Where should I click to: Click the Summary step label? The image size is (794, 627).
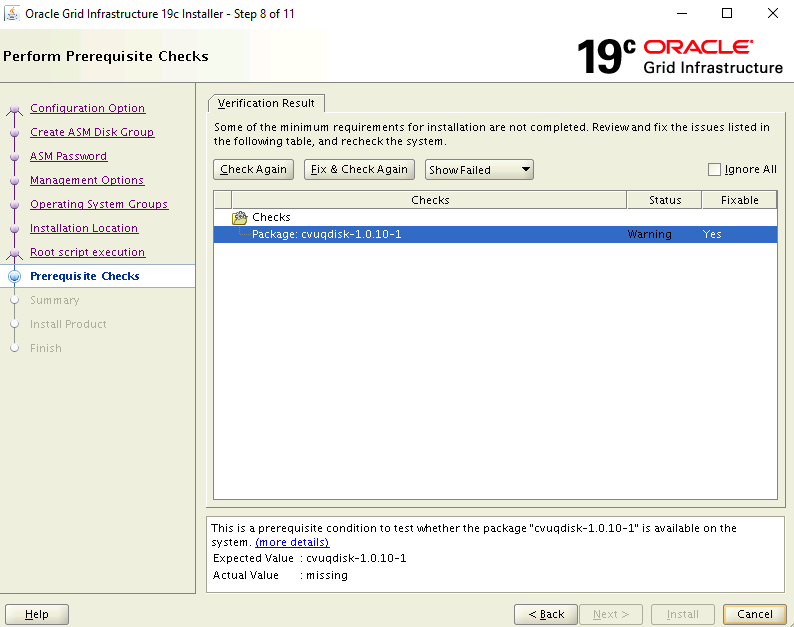click(x=55, y=300)
